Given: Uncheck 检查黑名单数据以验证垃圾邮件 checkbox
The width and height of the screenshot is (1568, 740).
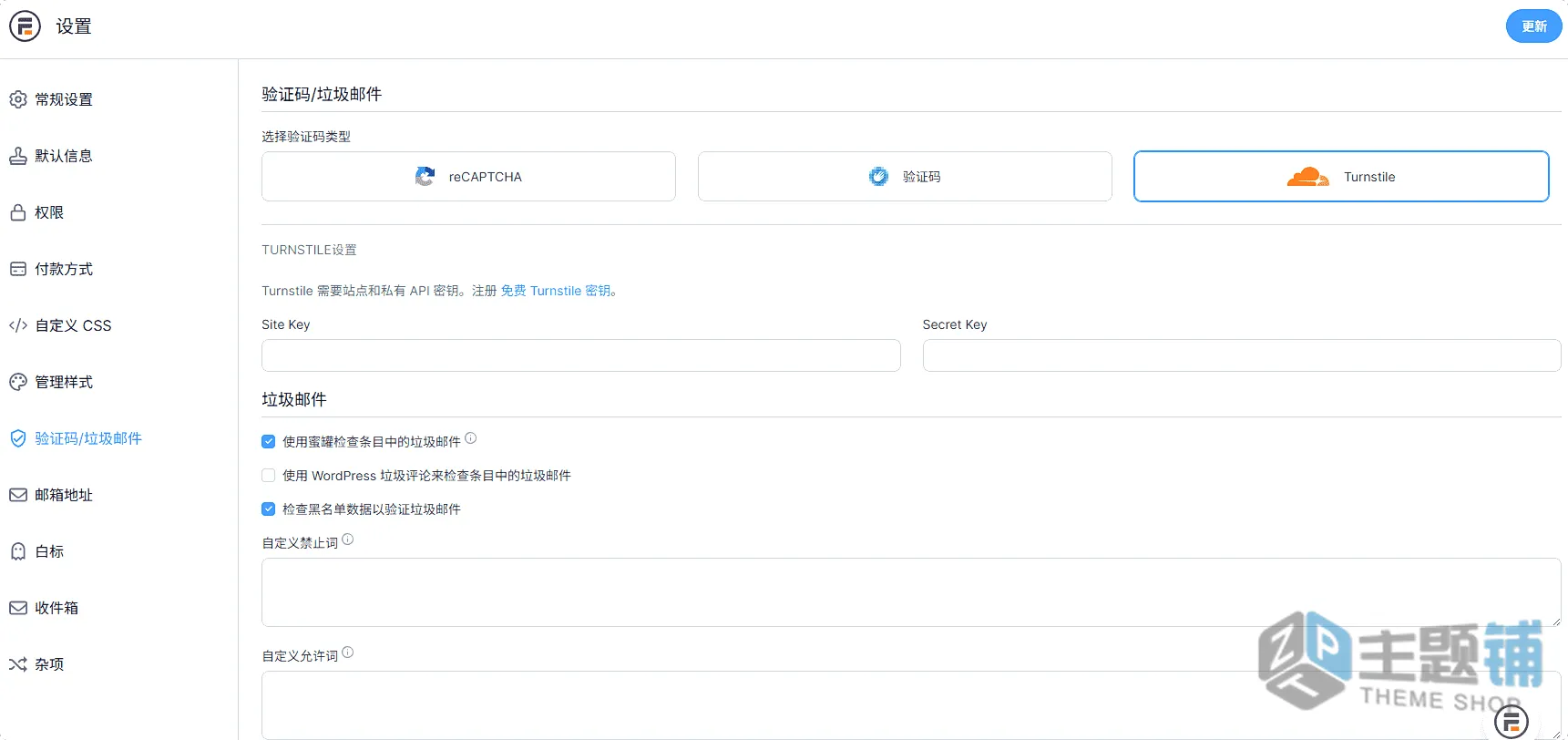Looking at the screenshot, I should point(269,509).
